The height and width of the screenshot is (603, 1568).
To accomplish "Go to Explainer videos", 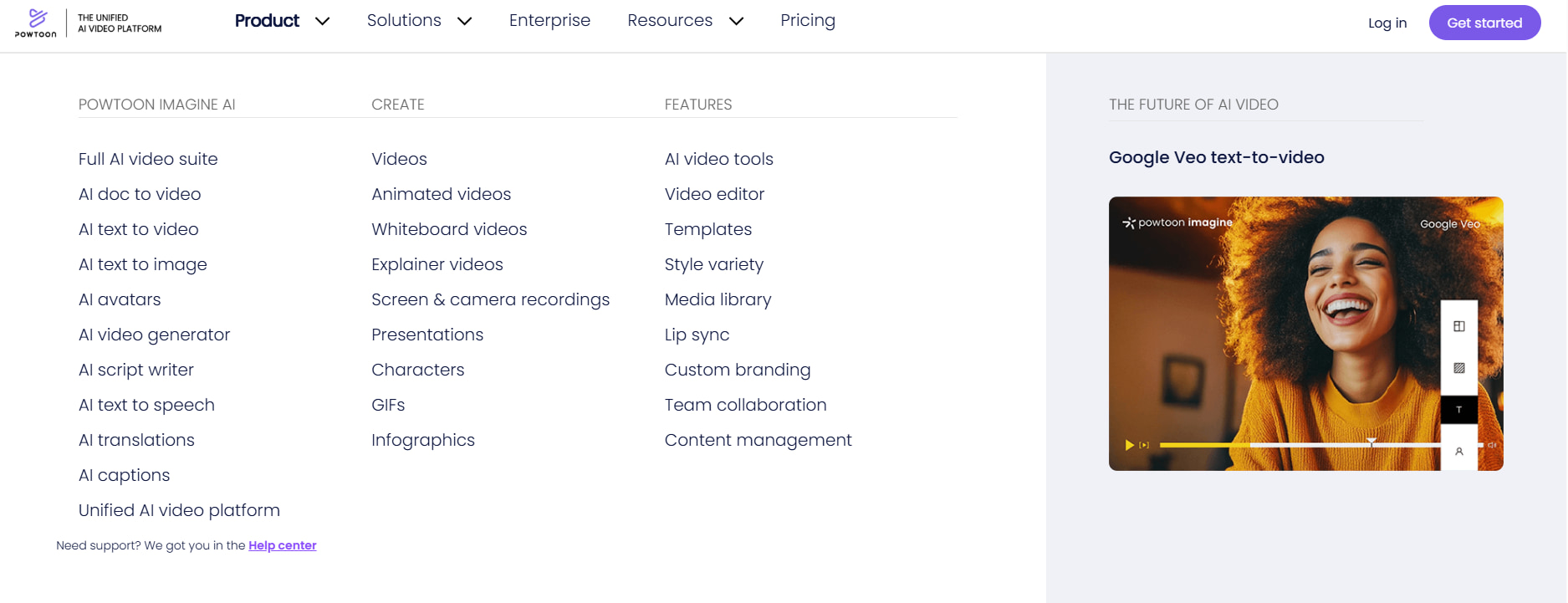I will click(x=437, y=264).
